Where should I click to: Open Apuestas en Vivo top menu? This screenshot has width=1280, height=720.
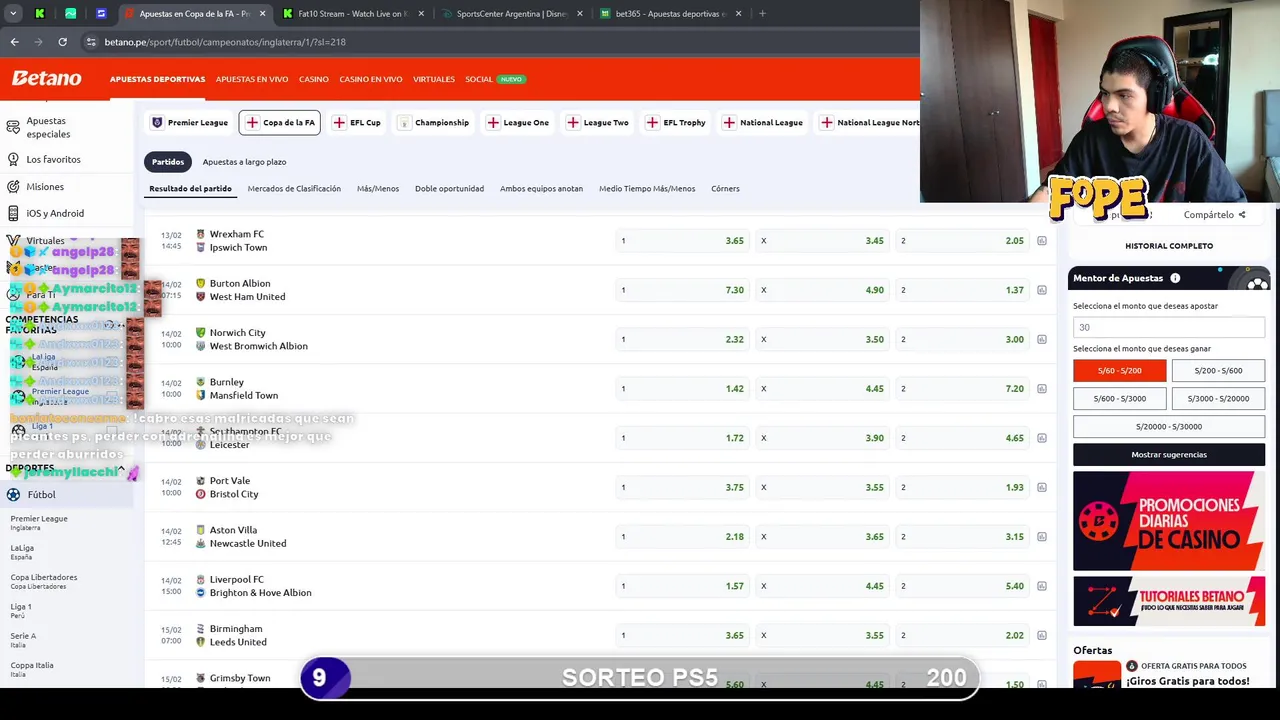pyautogui.click(x=252, y=79)
